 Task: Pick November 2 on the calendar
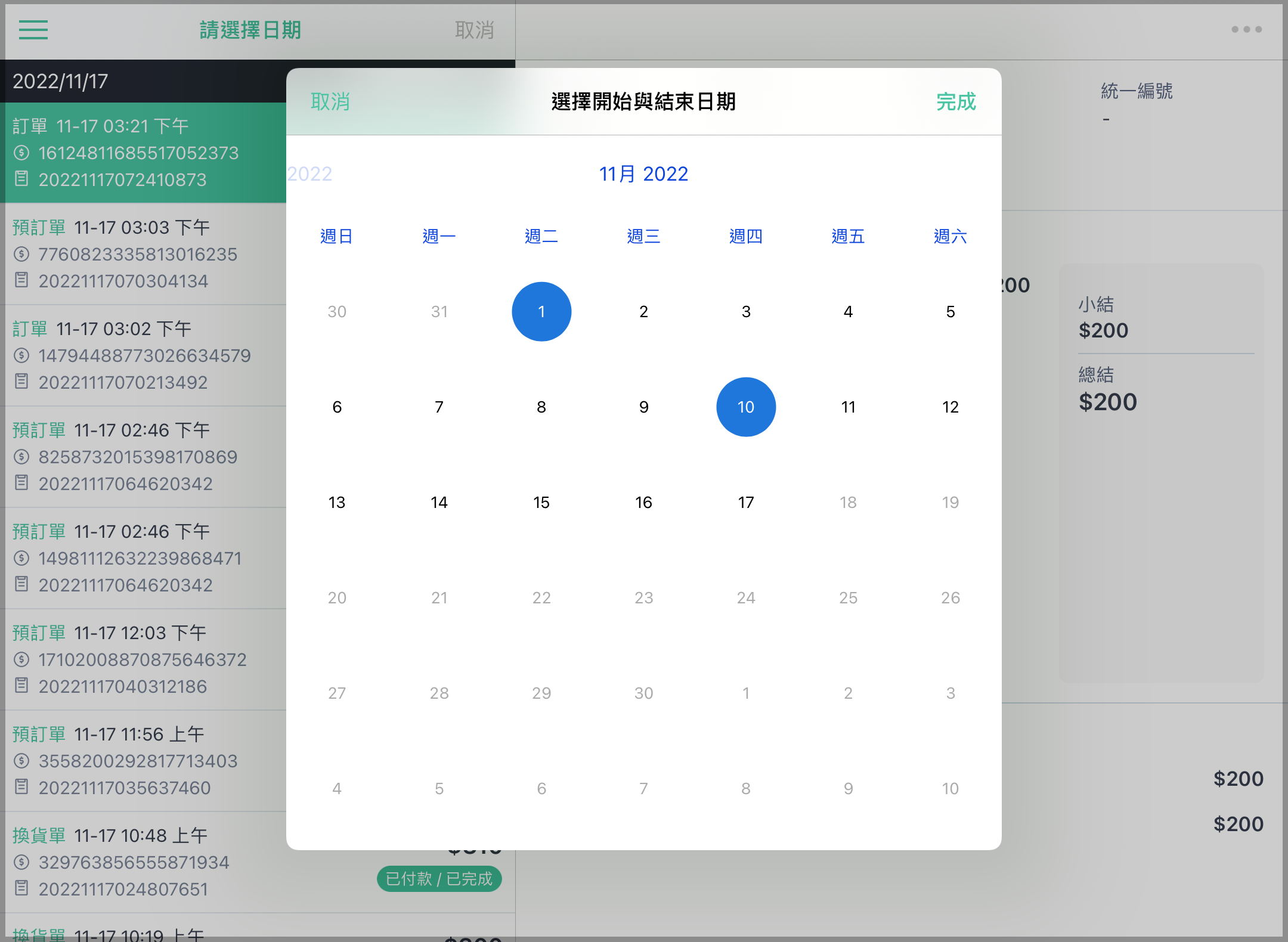[x=644, y=311]
